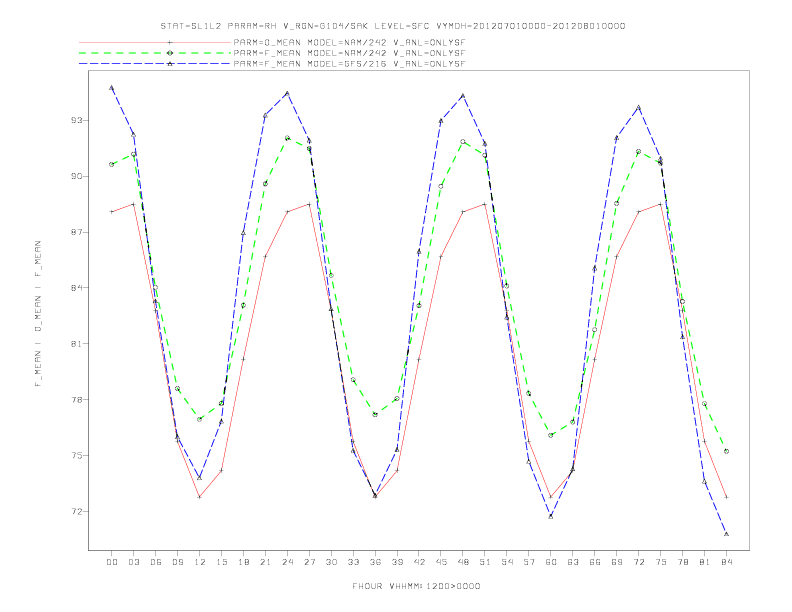The image size is (792, 612).
Task: Click x-axis tick label 24
Action: point(287,562)
